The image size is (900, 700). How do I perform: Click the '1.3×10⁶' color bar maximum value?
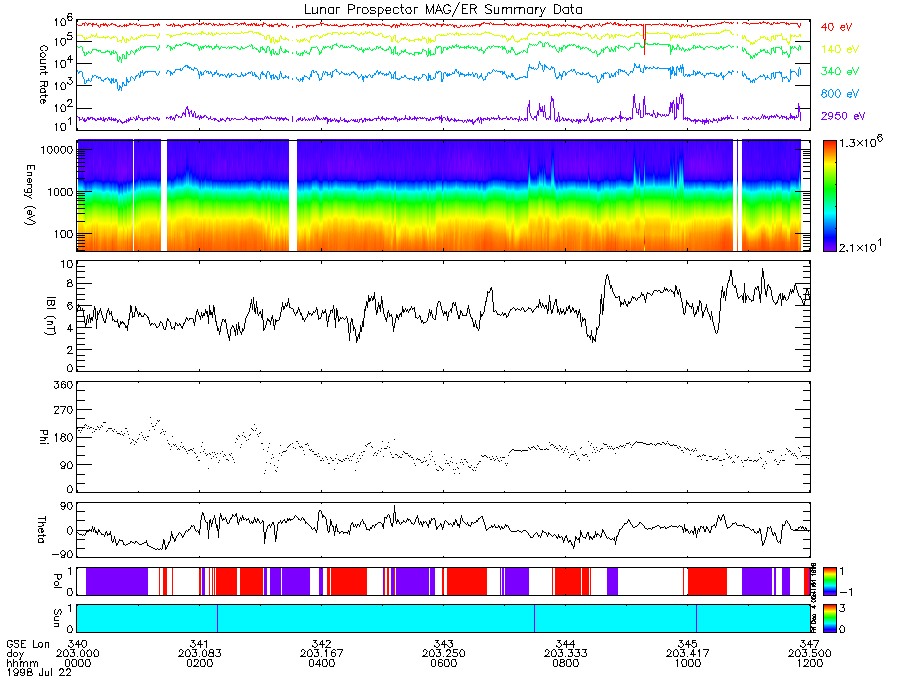pyautogui.click(x=861, y=142)
